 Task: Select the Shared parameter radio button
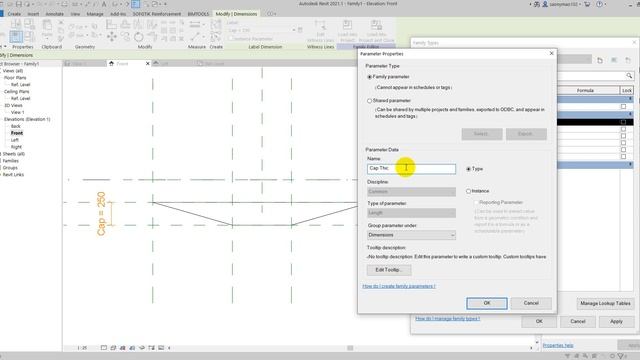click(370, 101)
